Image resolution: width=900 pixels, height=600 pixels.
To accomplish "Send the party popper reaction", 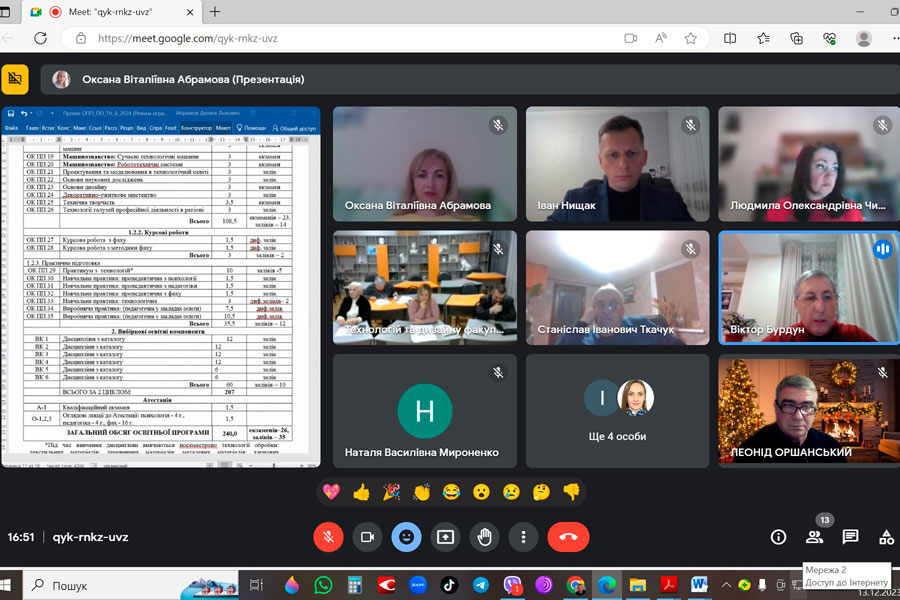I will [x=391, y=491].
